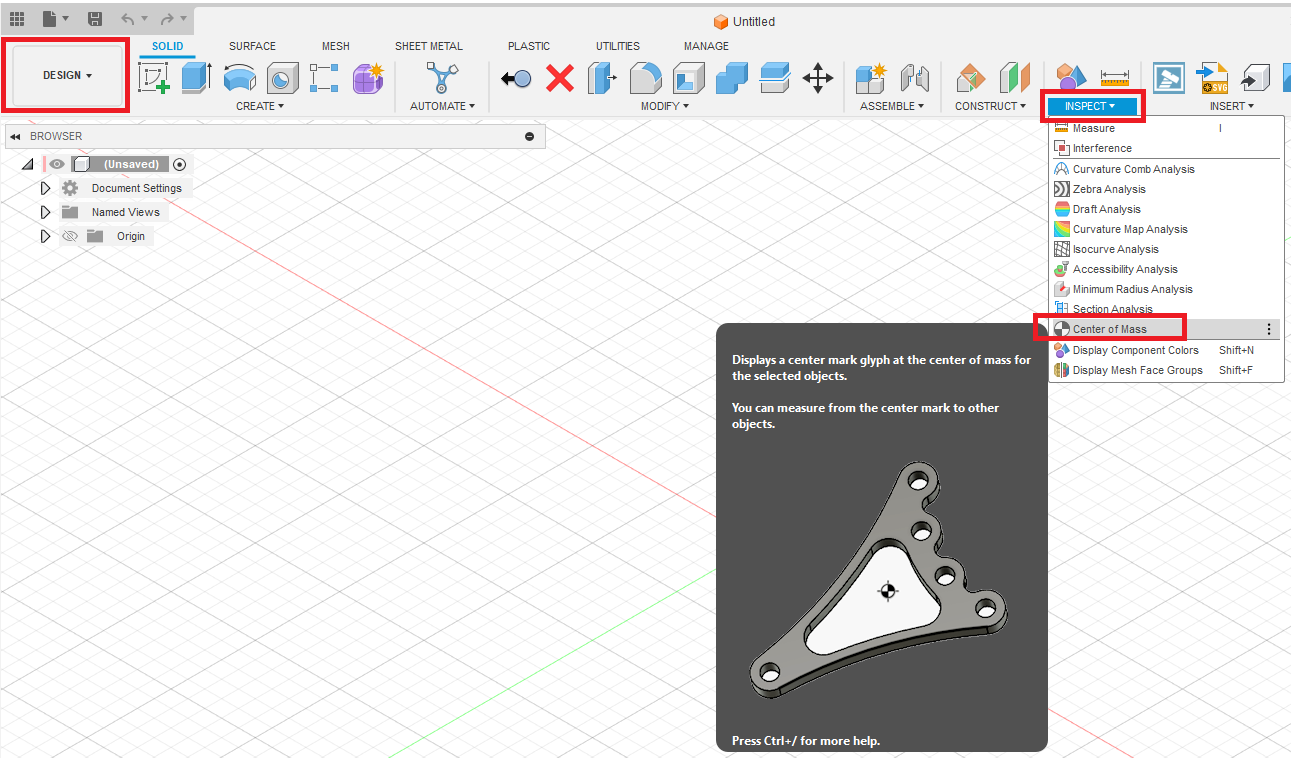The height and width of the screenshot is (758, 1291).
Task: Click the Joint icon in the Assemble section
Action: click(916, 77)
